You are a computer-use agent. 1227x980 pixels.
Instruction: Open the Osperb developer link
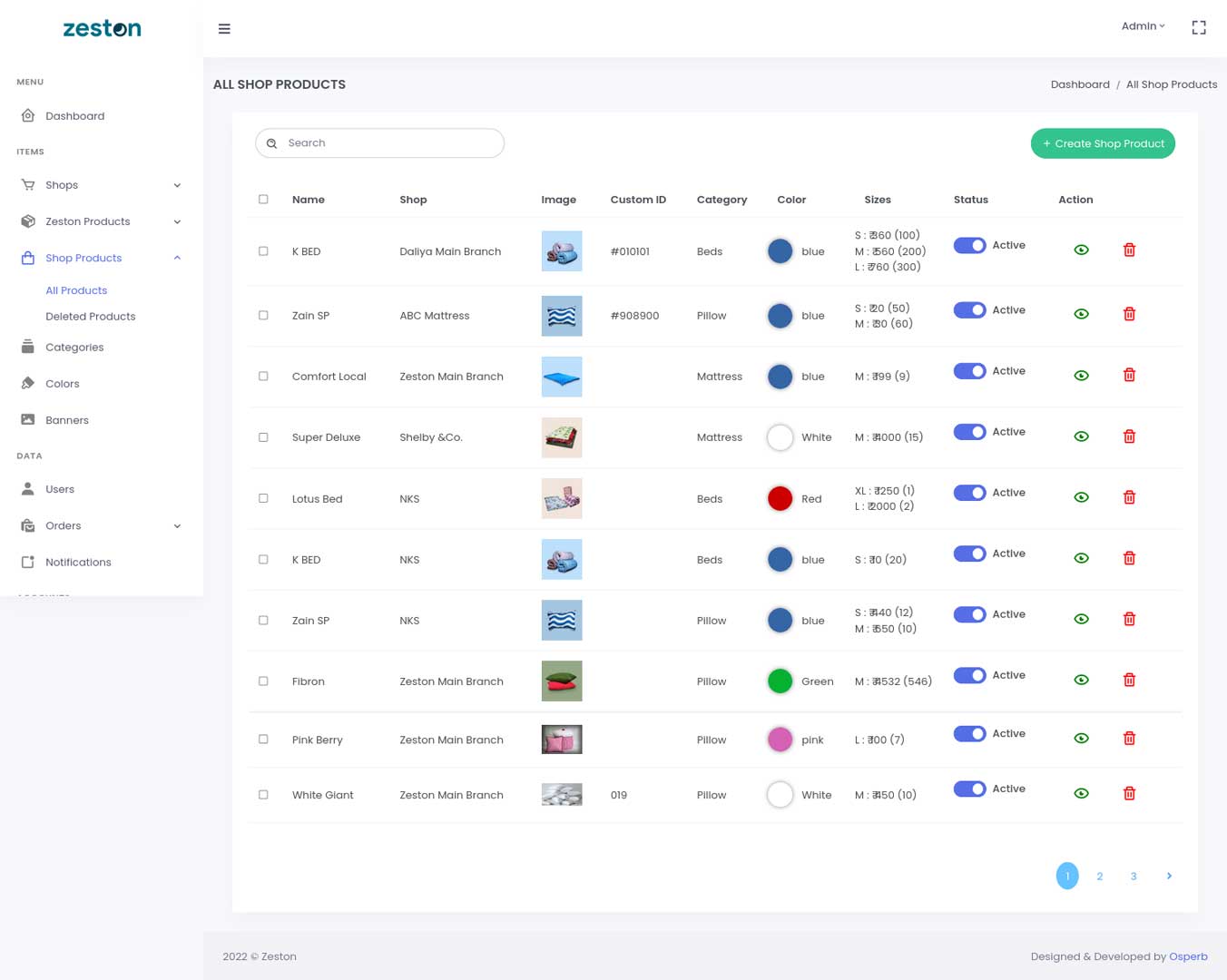point(1188,956)
